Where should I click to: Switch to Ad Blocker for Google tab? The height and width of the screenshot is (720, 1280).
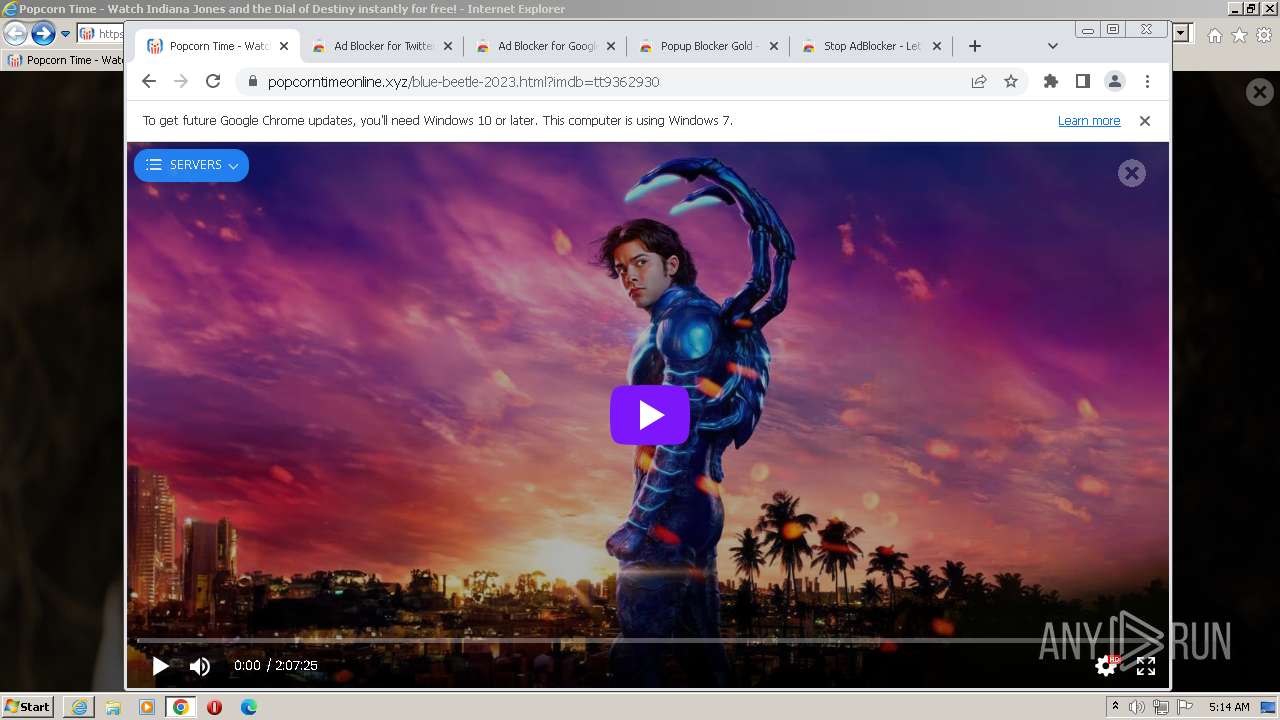point(546,46)
